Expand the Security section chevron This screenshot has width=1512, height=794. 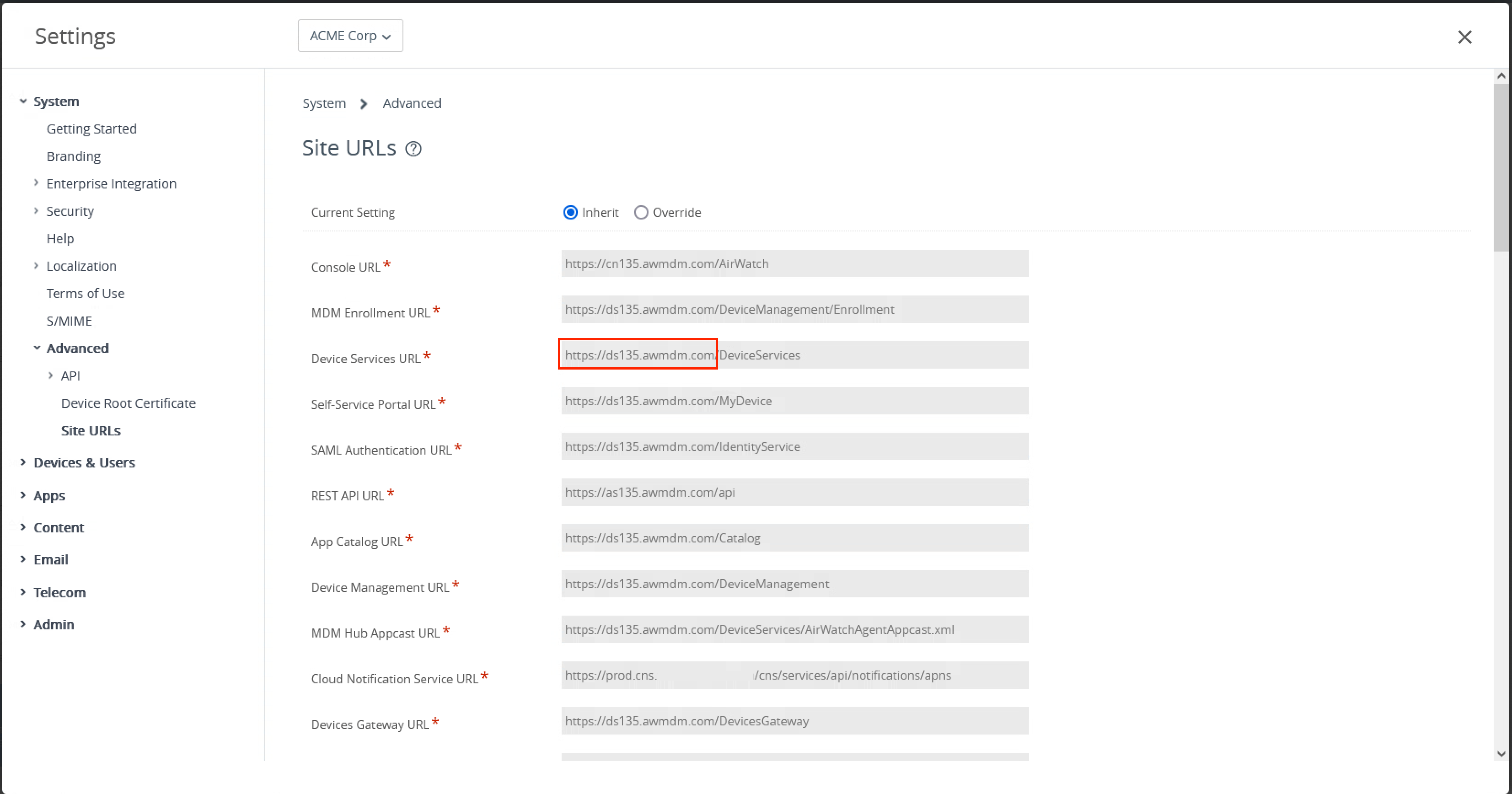37,211
